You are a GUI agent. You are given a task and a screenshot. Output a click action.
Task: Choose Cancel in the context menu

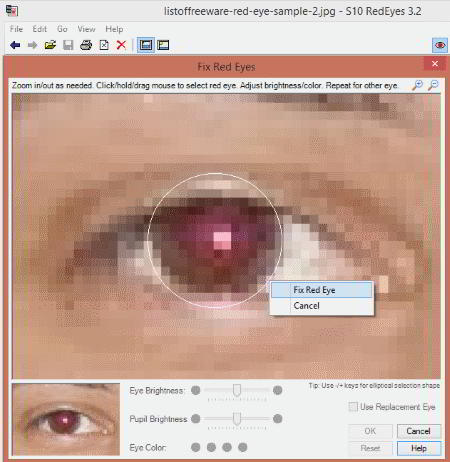[x=322, y=306]
